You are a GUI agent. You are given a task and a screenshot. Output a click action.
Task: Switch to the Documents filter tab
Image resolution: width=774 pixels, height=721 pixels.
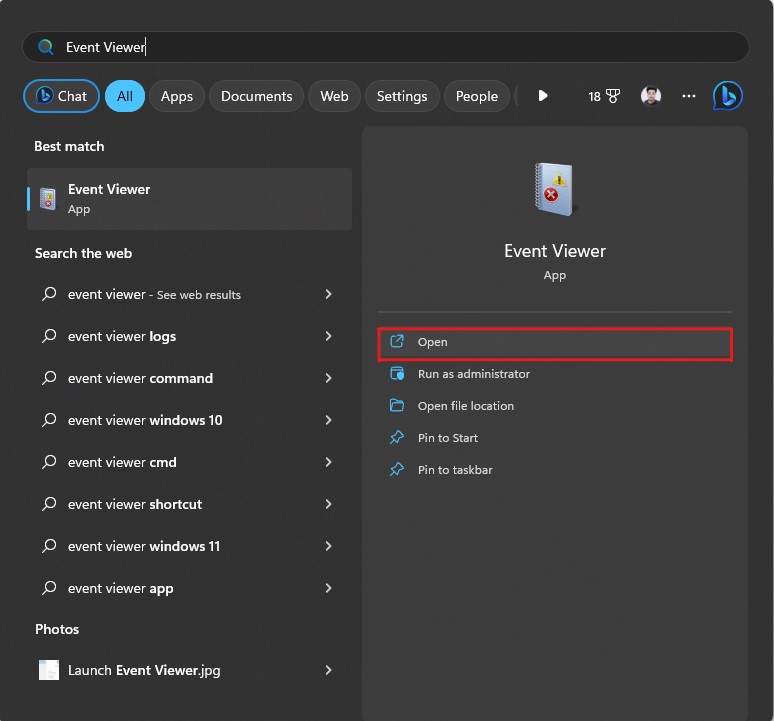point(256,96)
